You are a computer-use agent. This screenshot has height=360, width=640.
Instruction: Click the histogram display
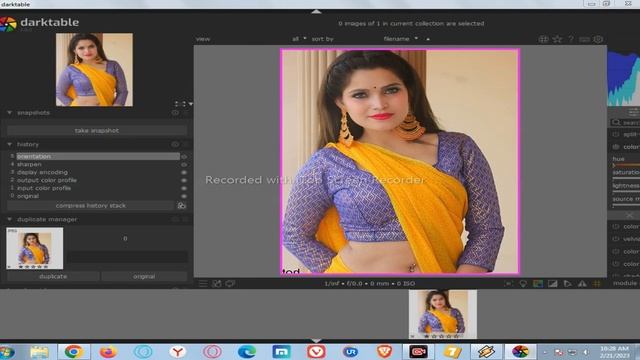tap(623, 78)
